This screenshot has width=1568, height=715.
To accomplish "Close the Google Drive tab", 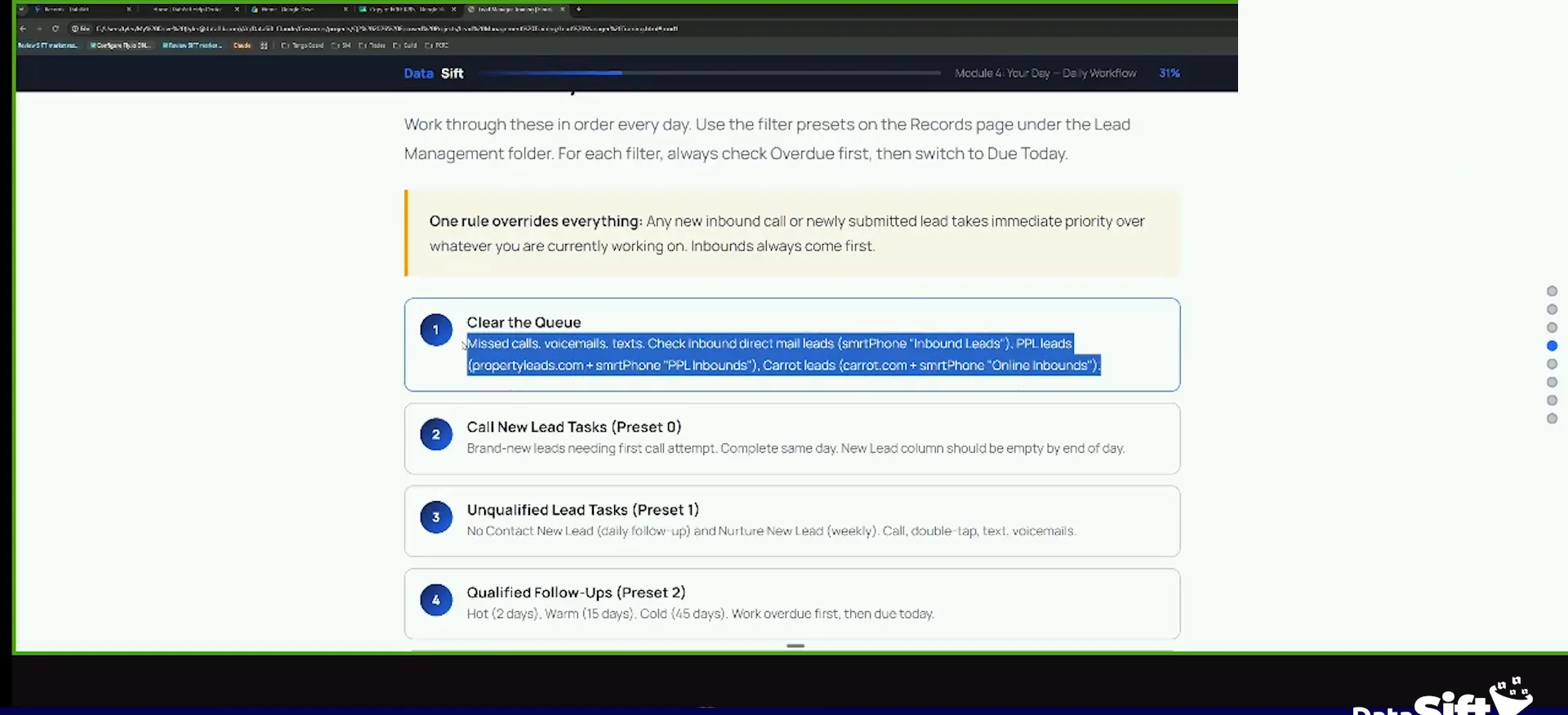I will 345,10.
